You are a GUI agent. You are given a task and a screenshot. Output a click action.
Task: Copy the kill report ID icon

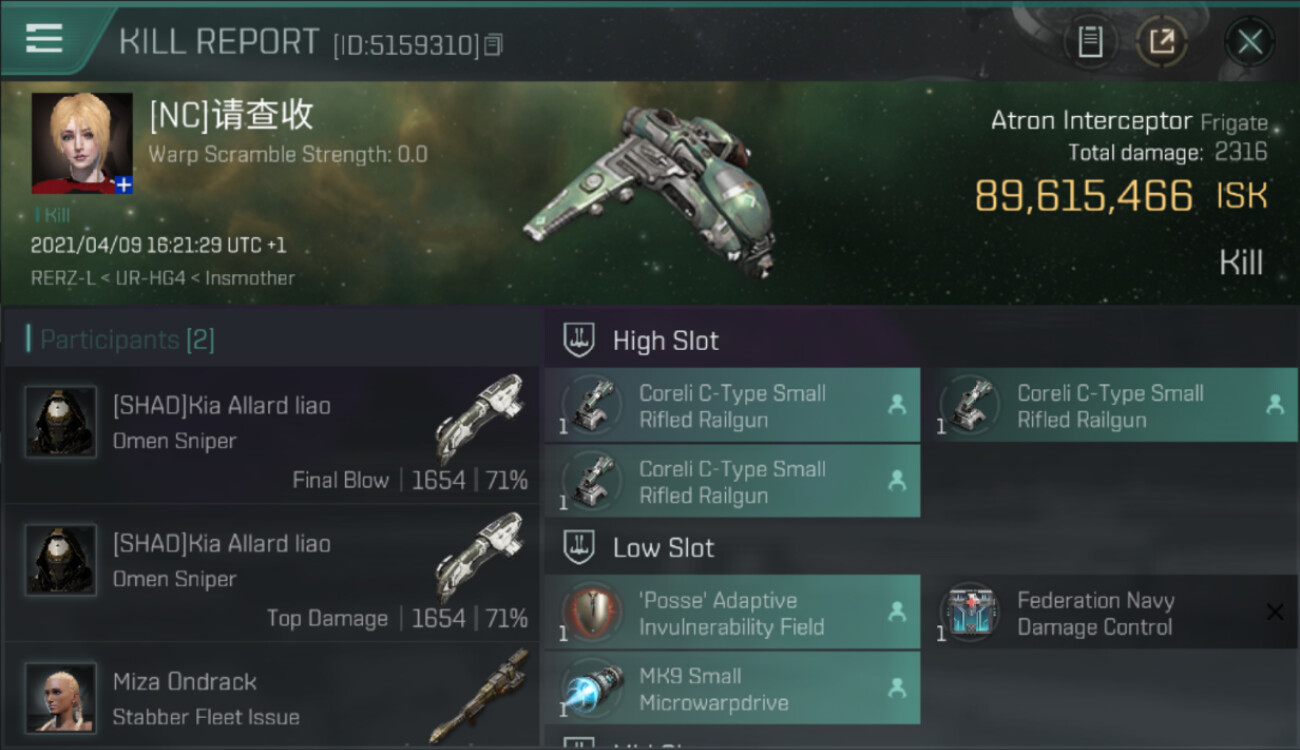(x=492, y=45)
